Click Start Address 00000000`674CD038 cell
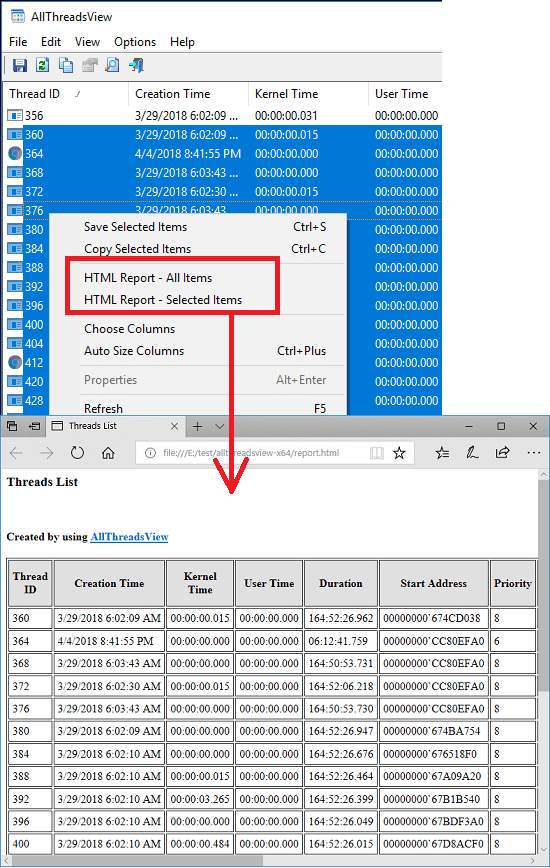 tap(434, 618)
